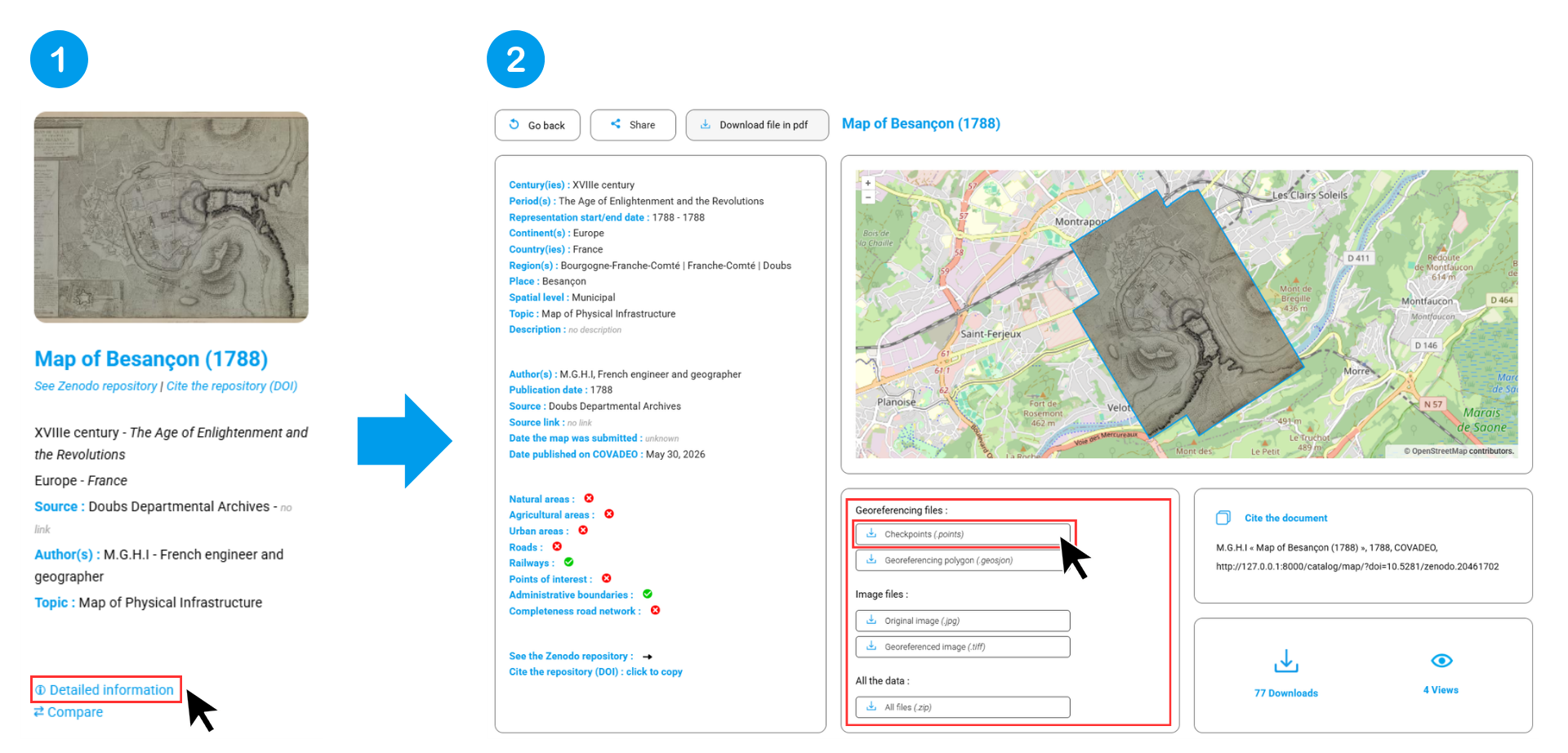Download Original image (.jpg)

[x=963, y=621]
